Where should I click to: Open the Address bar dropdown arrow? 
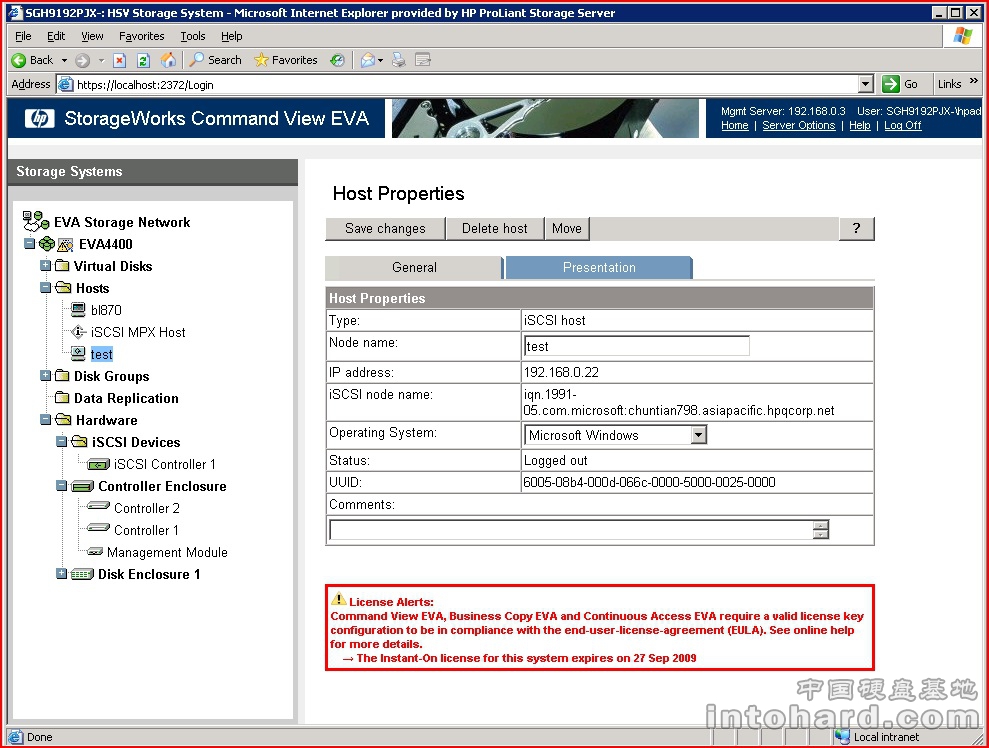(865, 84)
